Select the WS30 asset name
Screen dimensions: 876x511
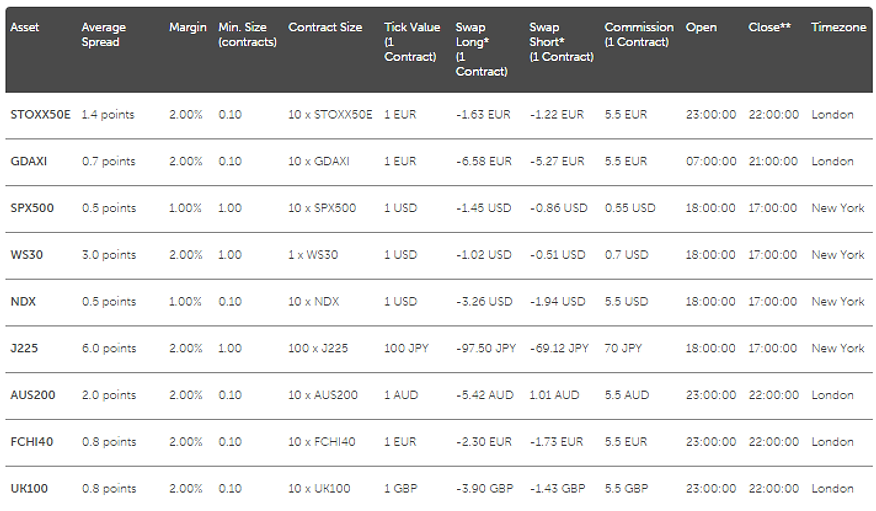pos(26,255)
